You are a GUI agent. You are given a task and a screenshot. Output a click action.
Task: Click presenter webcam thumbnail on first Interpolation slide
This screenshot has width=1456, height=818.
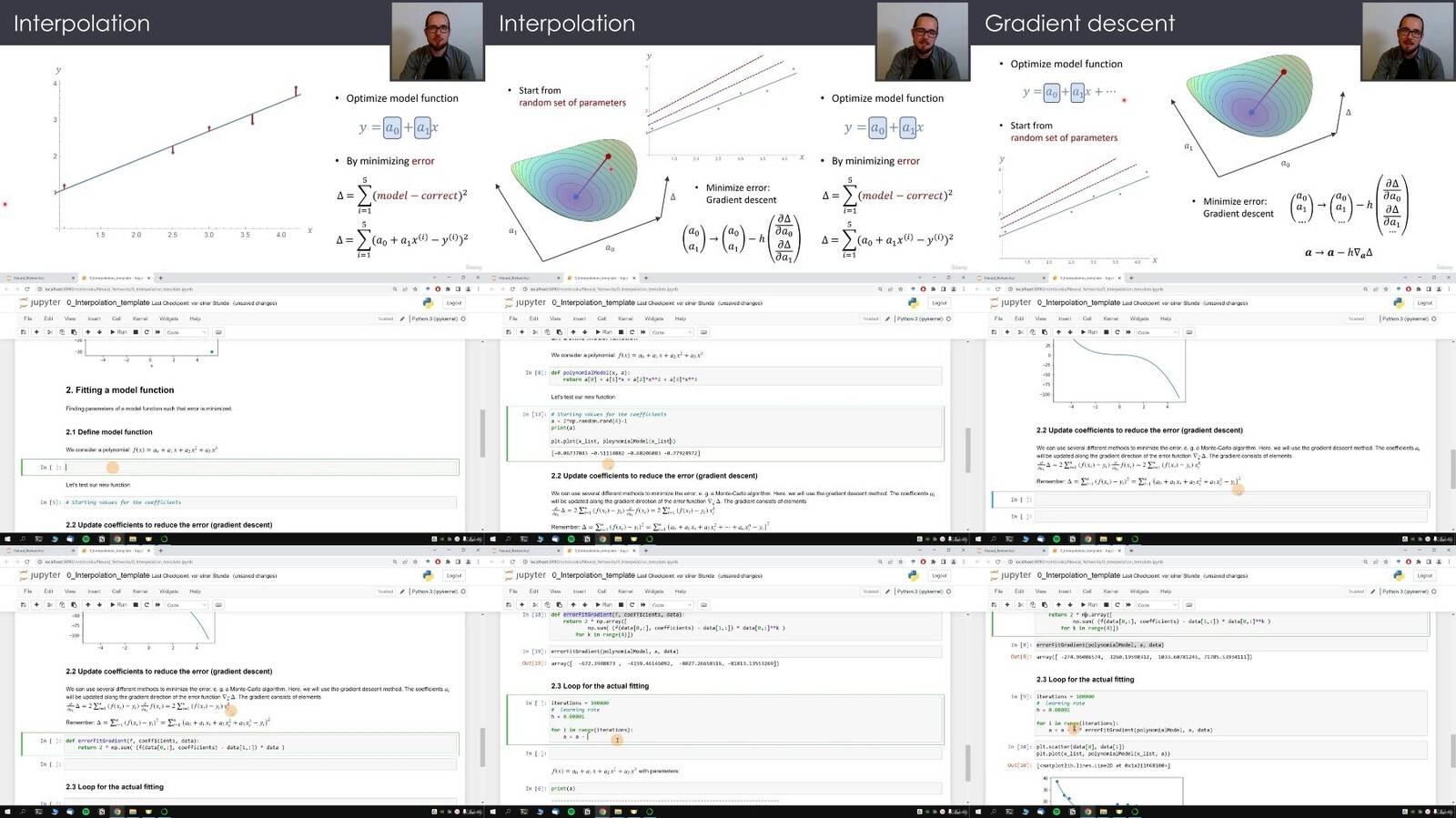[x=437, y=41]
